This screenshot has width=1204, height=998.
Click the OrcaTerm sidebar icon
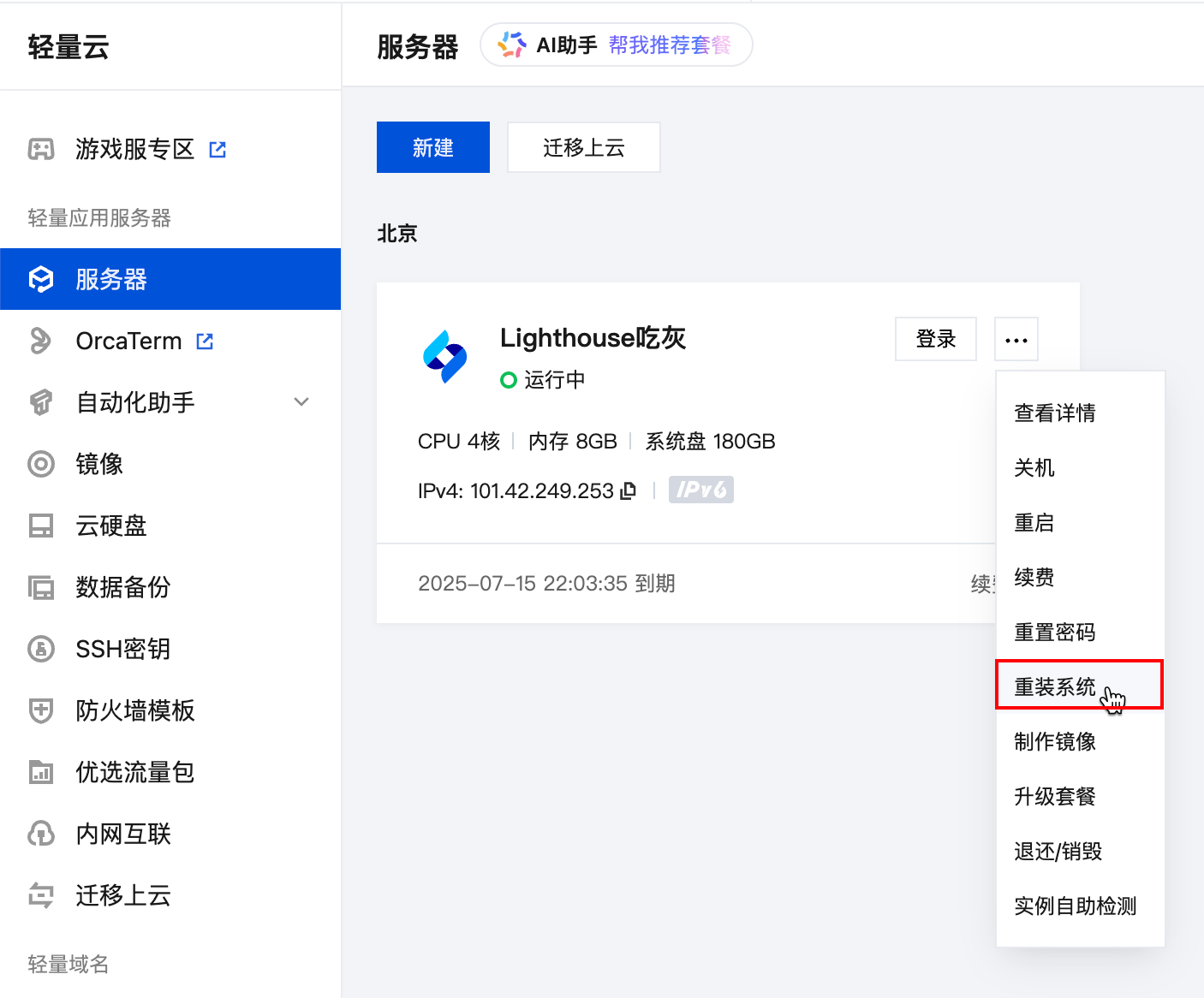pyautogui.click(x=40, y=341)
